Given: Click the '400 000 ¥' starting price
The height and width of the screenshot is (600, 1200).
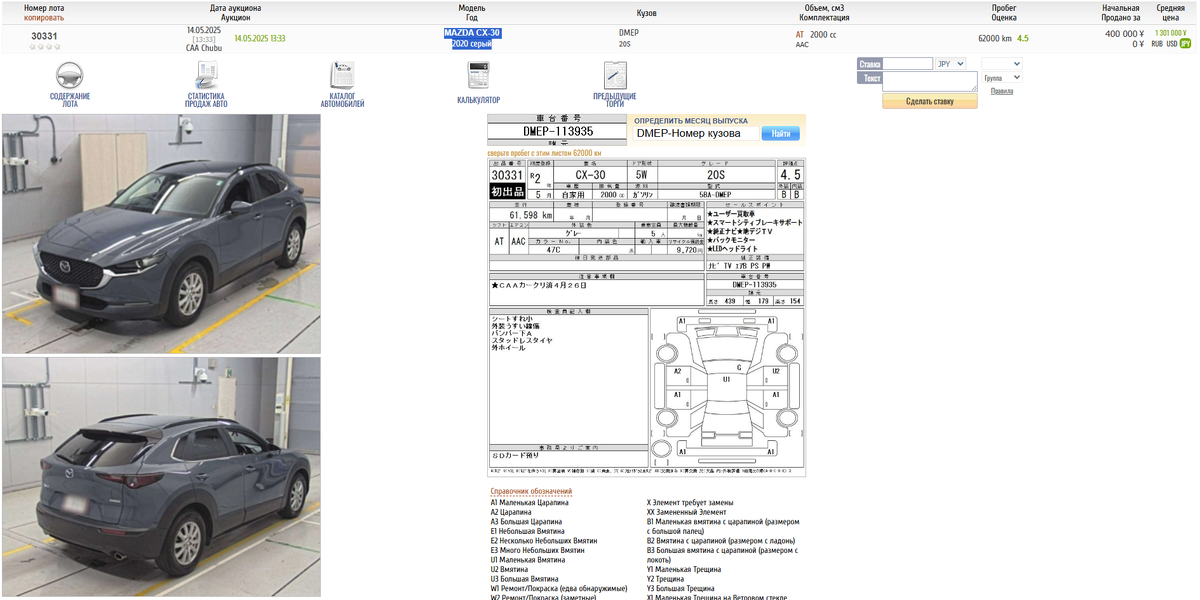Looking at the screenshot, I should point(1124,33).
